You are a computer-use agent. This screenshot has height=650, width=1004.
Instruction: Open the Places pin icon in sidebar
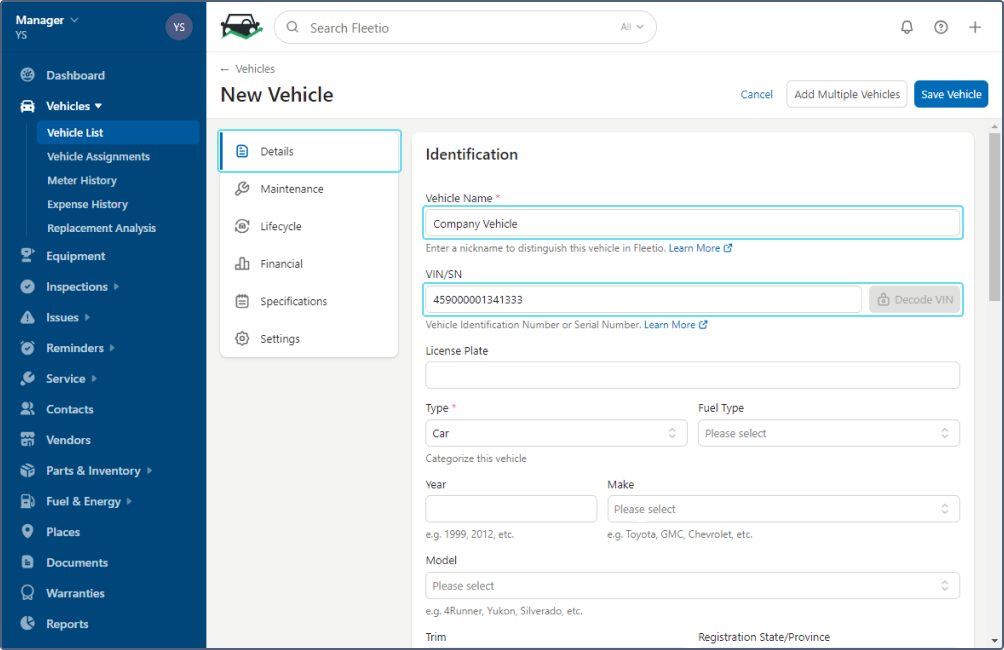(x=27, y=532)
